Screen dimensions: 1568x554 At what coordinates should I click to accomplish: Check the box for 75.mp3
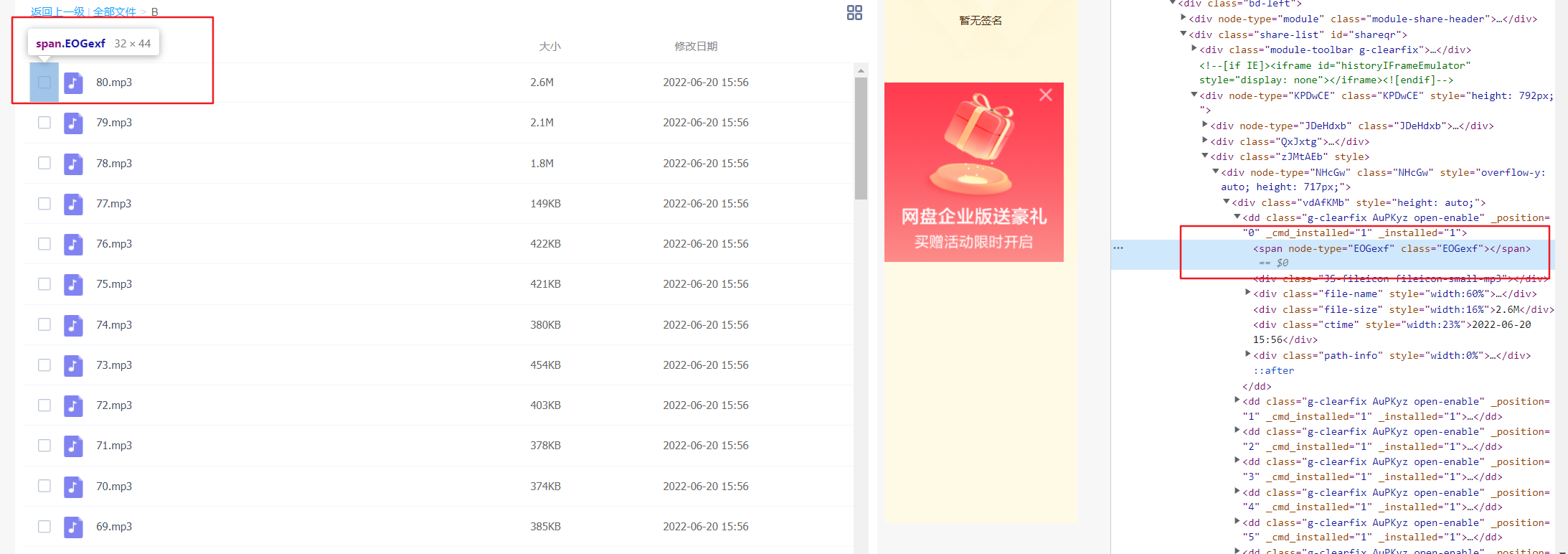[x=44, y=284]
